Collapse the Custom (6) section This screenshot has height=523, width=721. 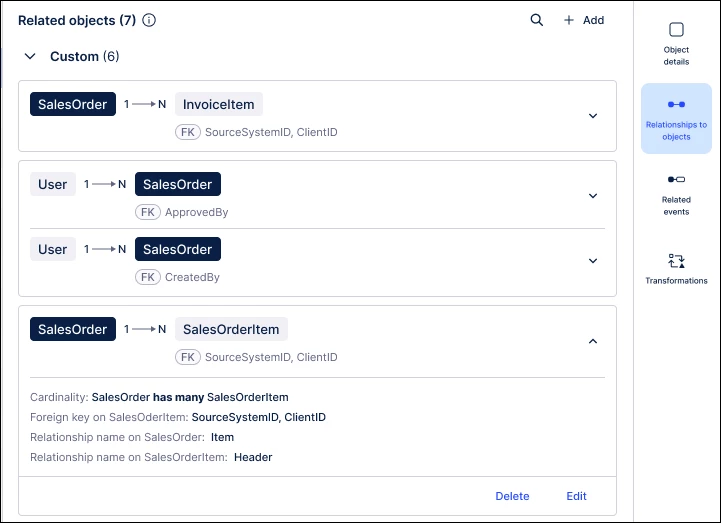coord(30,57)
